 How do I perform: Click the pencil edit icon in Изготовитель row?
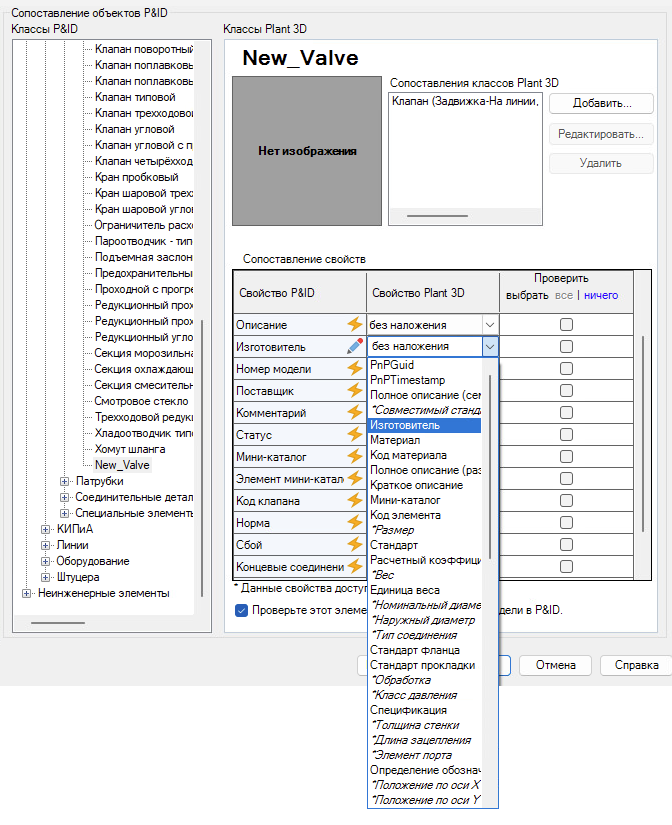(x=355, y=346)
